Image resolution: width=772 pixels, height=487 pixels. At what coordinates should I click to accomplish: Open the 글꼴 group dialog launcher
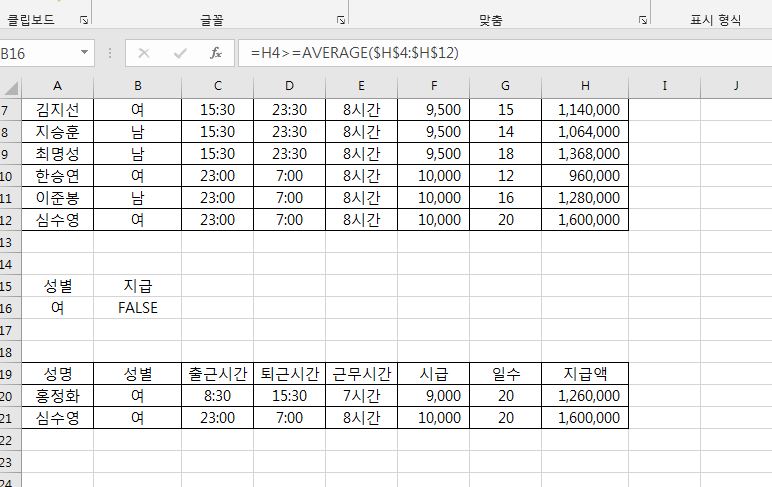click(340, 20)
